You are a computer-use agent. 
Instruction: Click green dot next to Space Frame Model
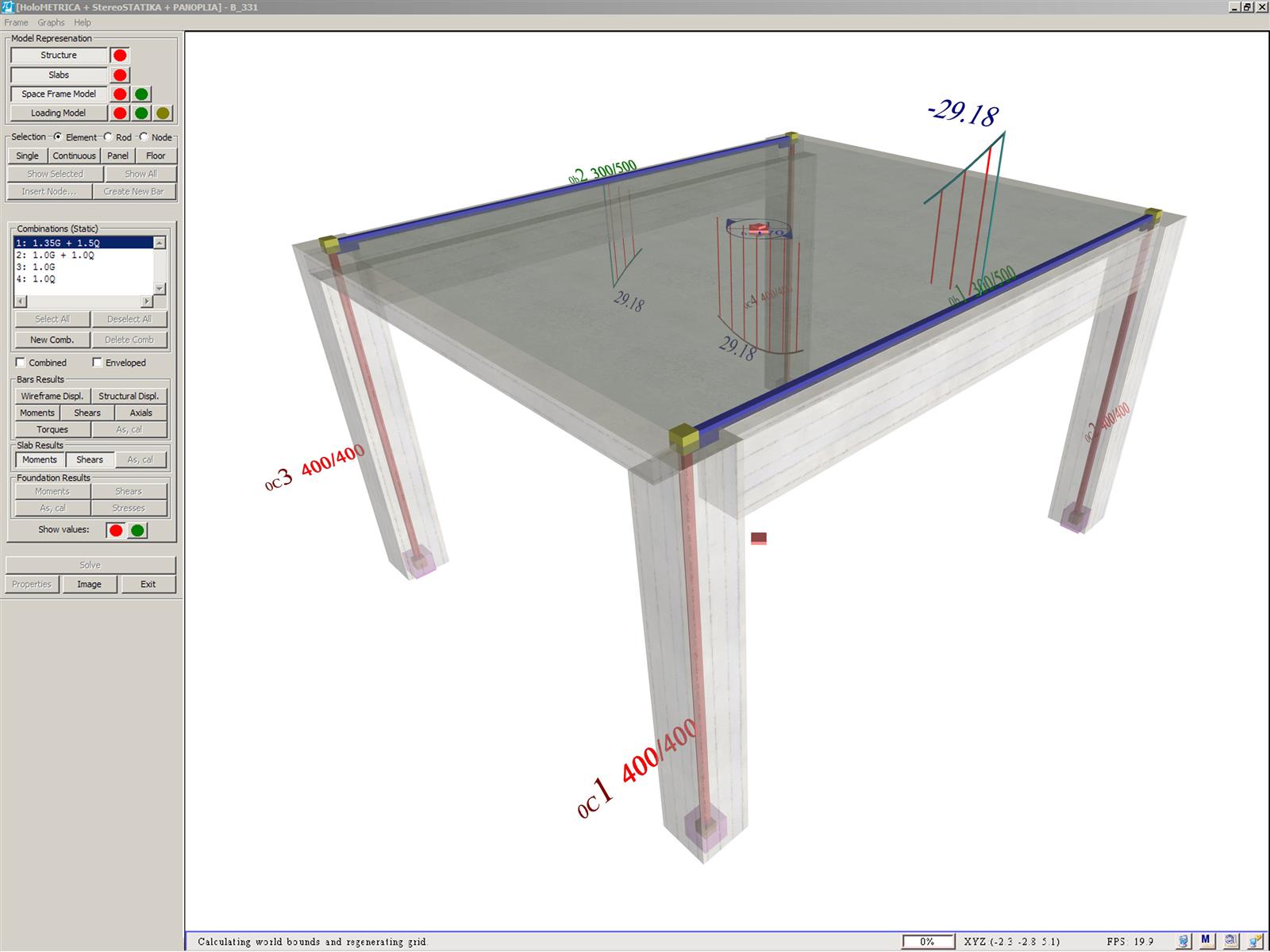click(141, 94)
